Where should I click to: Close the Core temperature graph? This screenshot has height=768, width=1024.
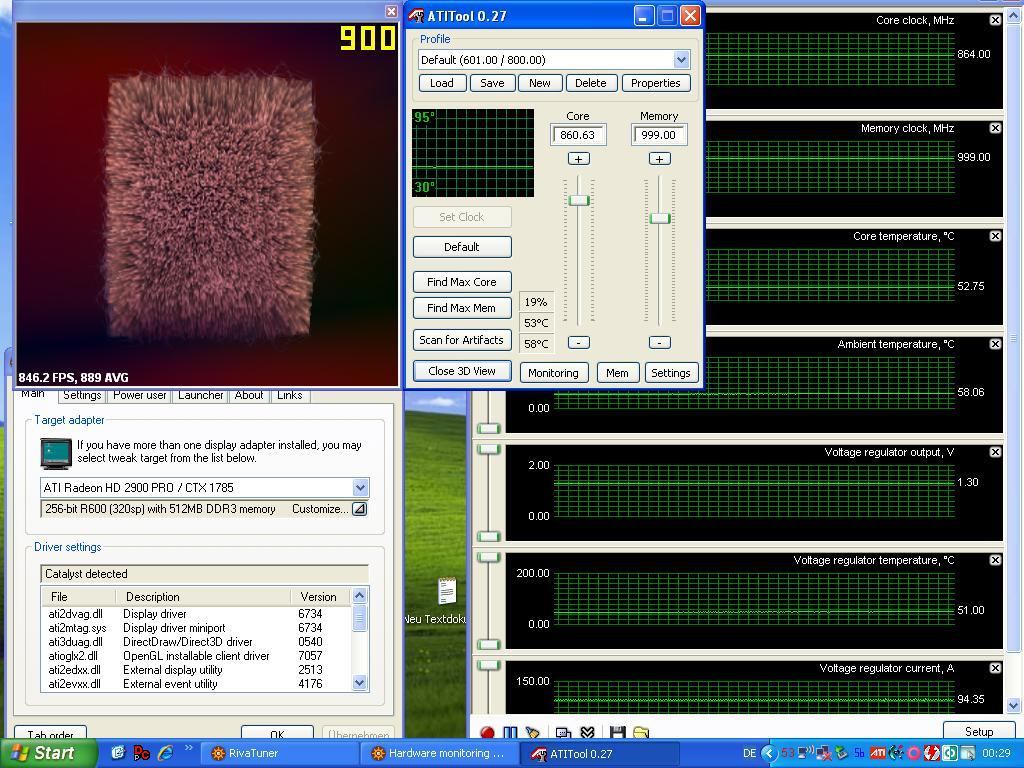pos(995,236)
